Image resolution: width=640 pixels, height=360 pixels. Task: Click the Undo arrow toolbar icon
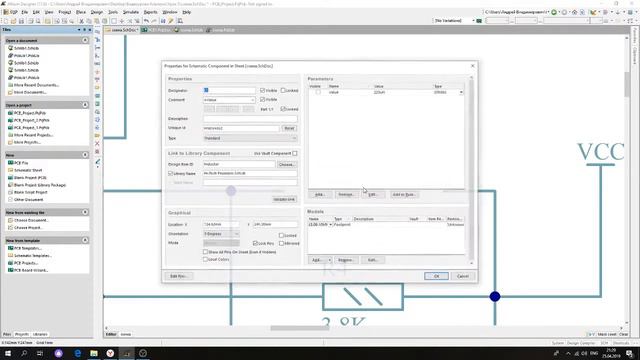[147, 21]
